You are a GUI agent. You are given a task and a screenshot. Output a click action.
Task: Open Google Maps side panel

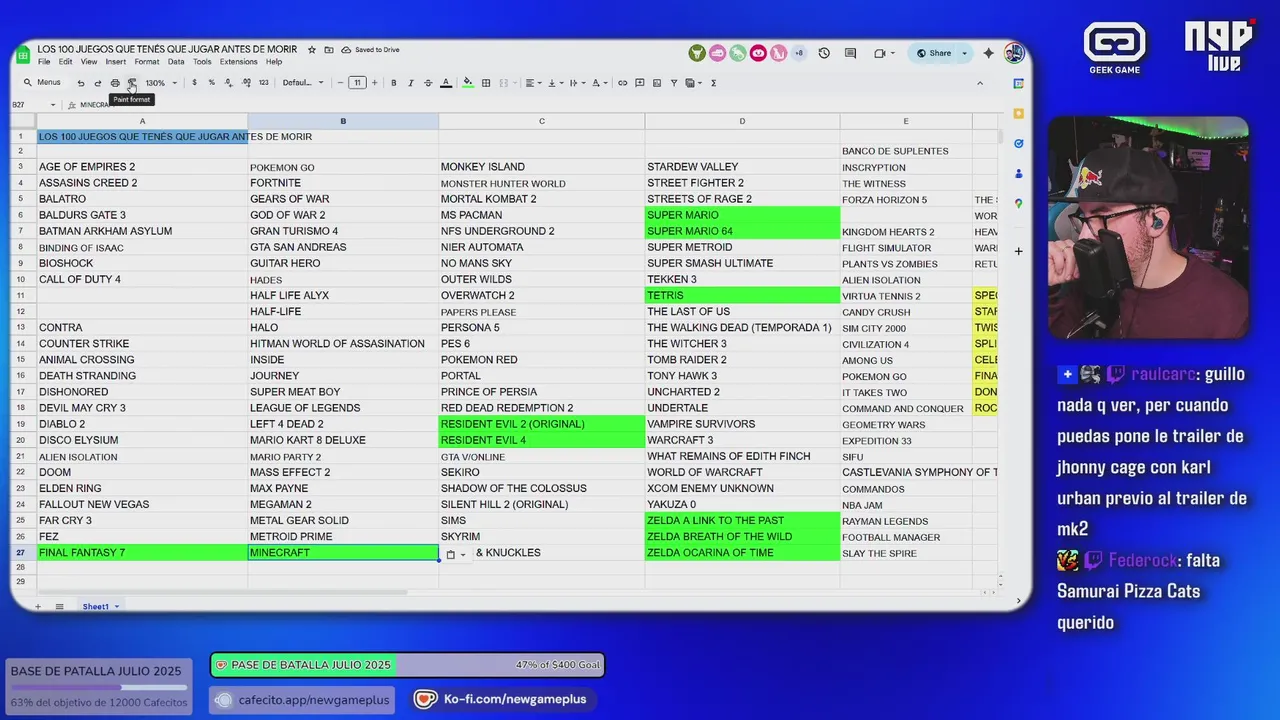point(1018,203)
